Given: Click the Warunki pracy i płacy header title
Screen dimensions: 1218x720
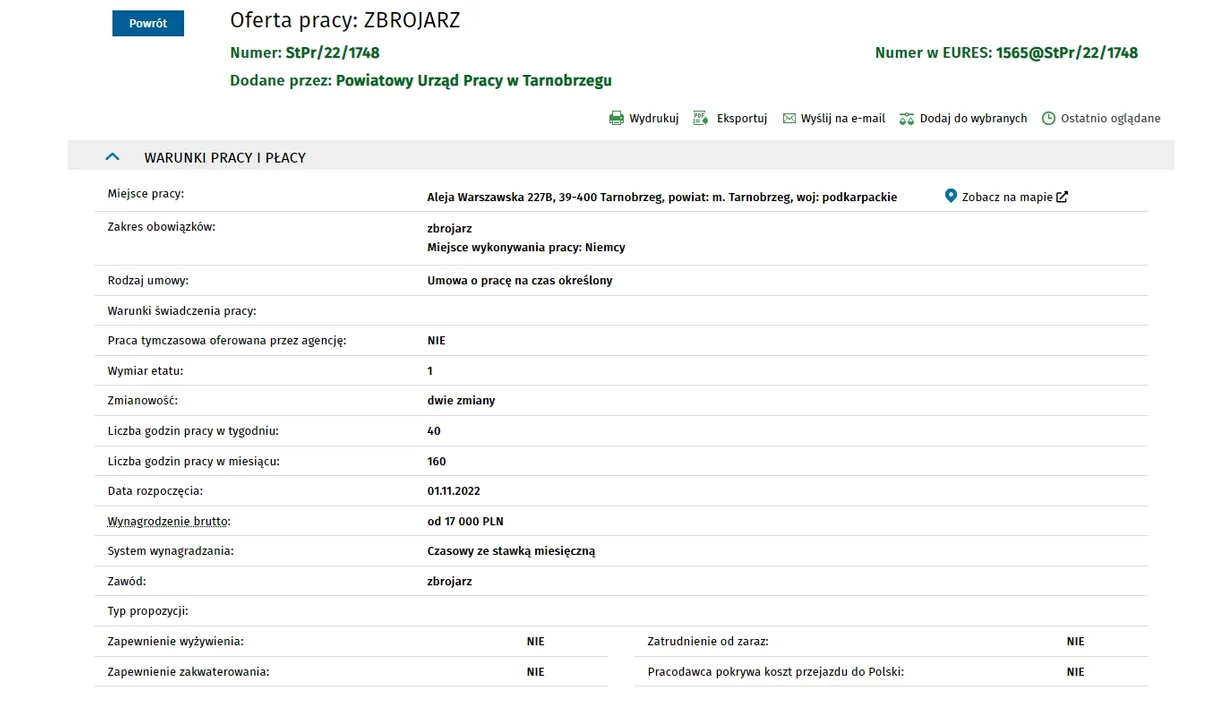Looking at the screenshot, I should tap(225, 158).
